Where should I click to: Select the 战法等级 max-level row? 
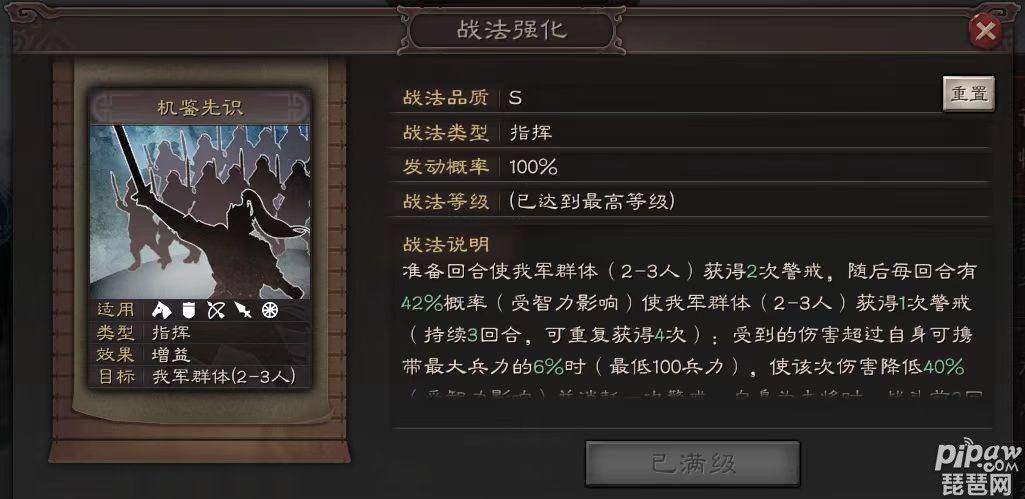694,201
